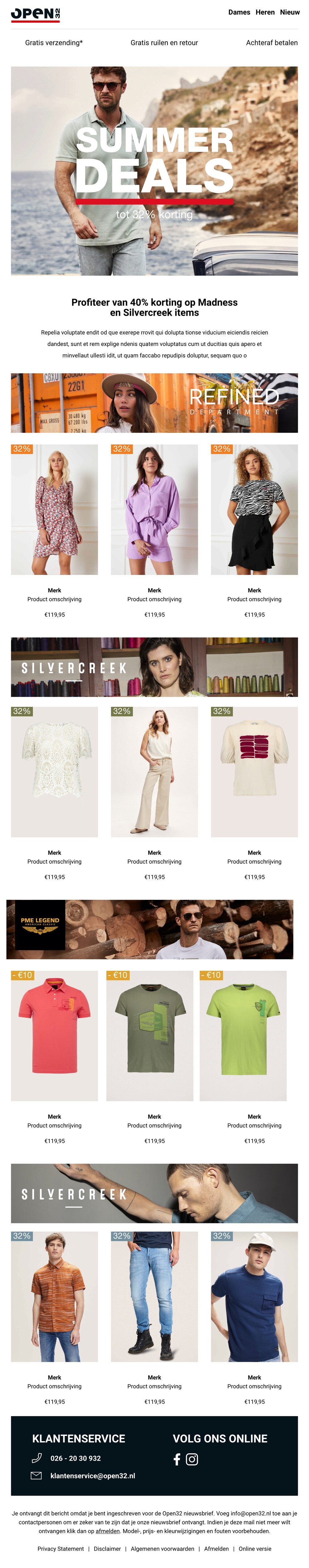
Task: Open the Instagram icon
Action: click(192, 1459)
